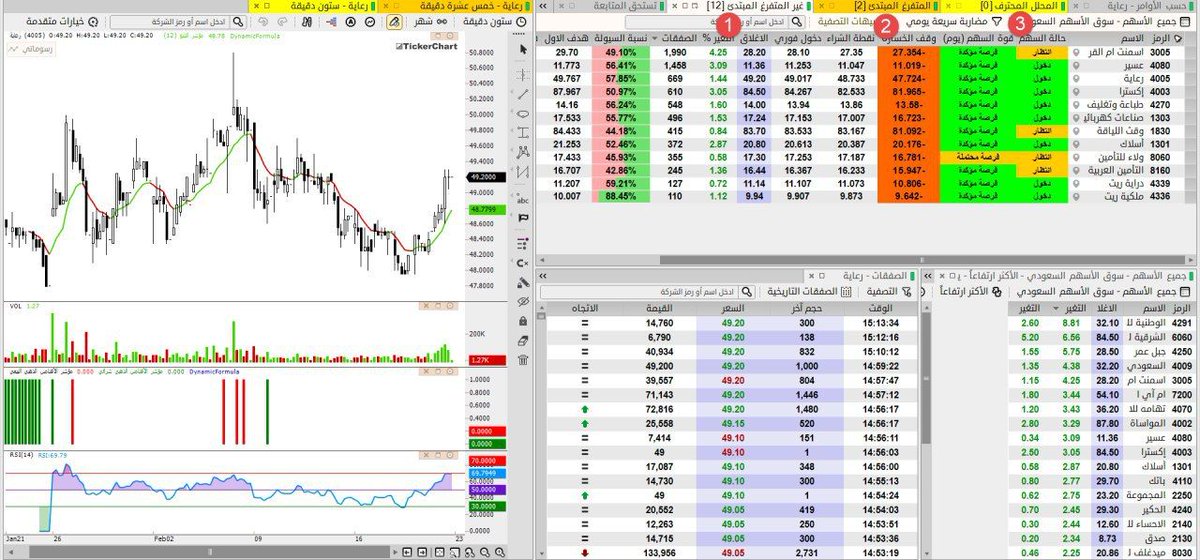Expand the الصفقات - رعاية panel chevron
1200x560 pixels.
click(x=543, y=275)
